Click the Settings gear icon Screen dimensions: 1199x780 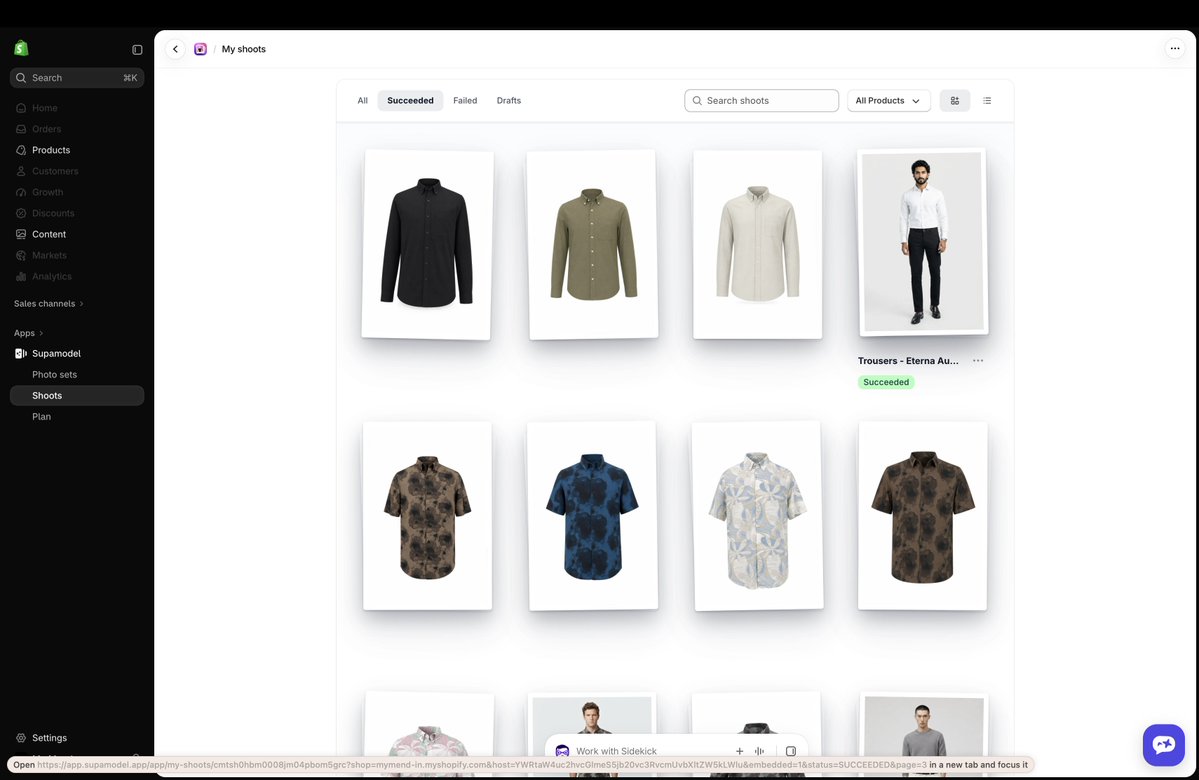coord(21,738)
